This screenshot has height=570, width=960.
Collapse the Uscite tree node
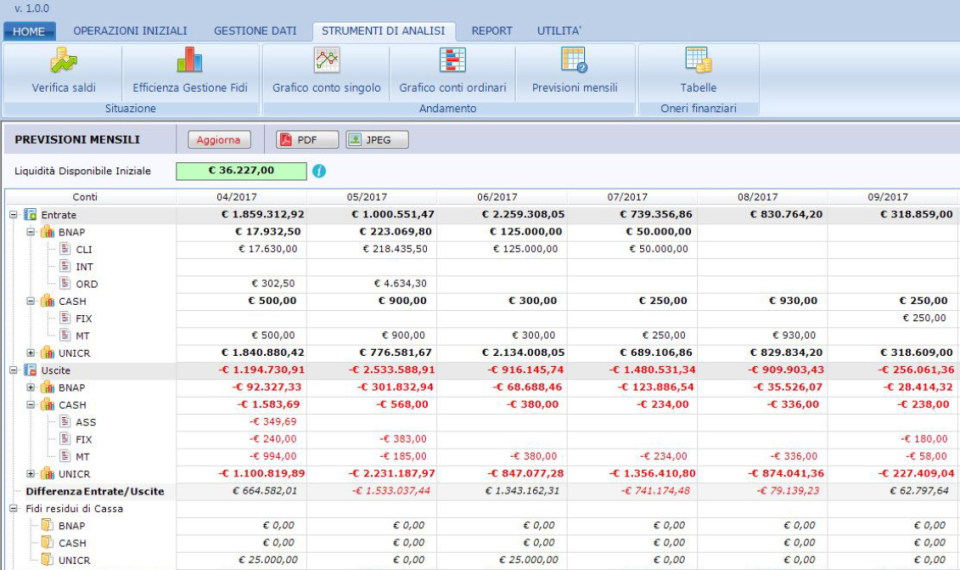[14, 370]
